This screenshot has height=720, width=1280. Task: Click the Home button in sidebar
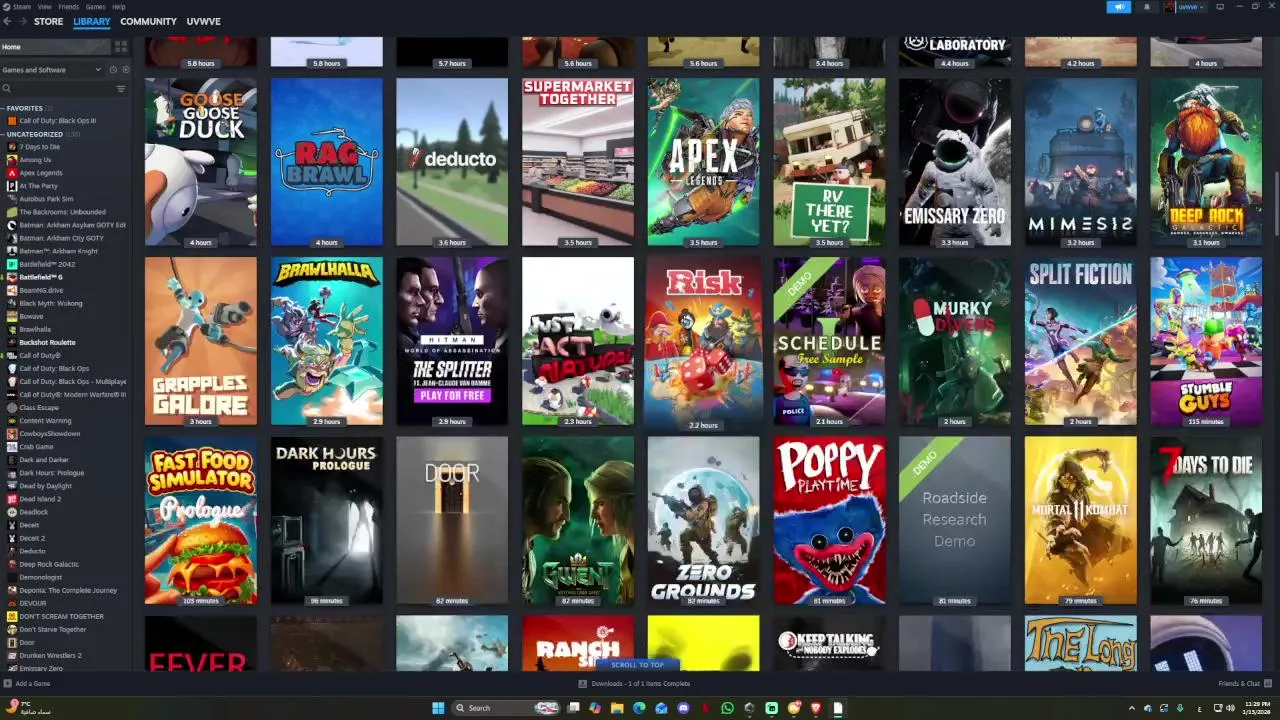55,46
